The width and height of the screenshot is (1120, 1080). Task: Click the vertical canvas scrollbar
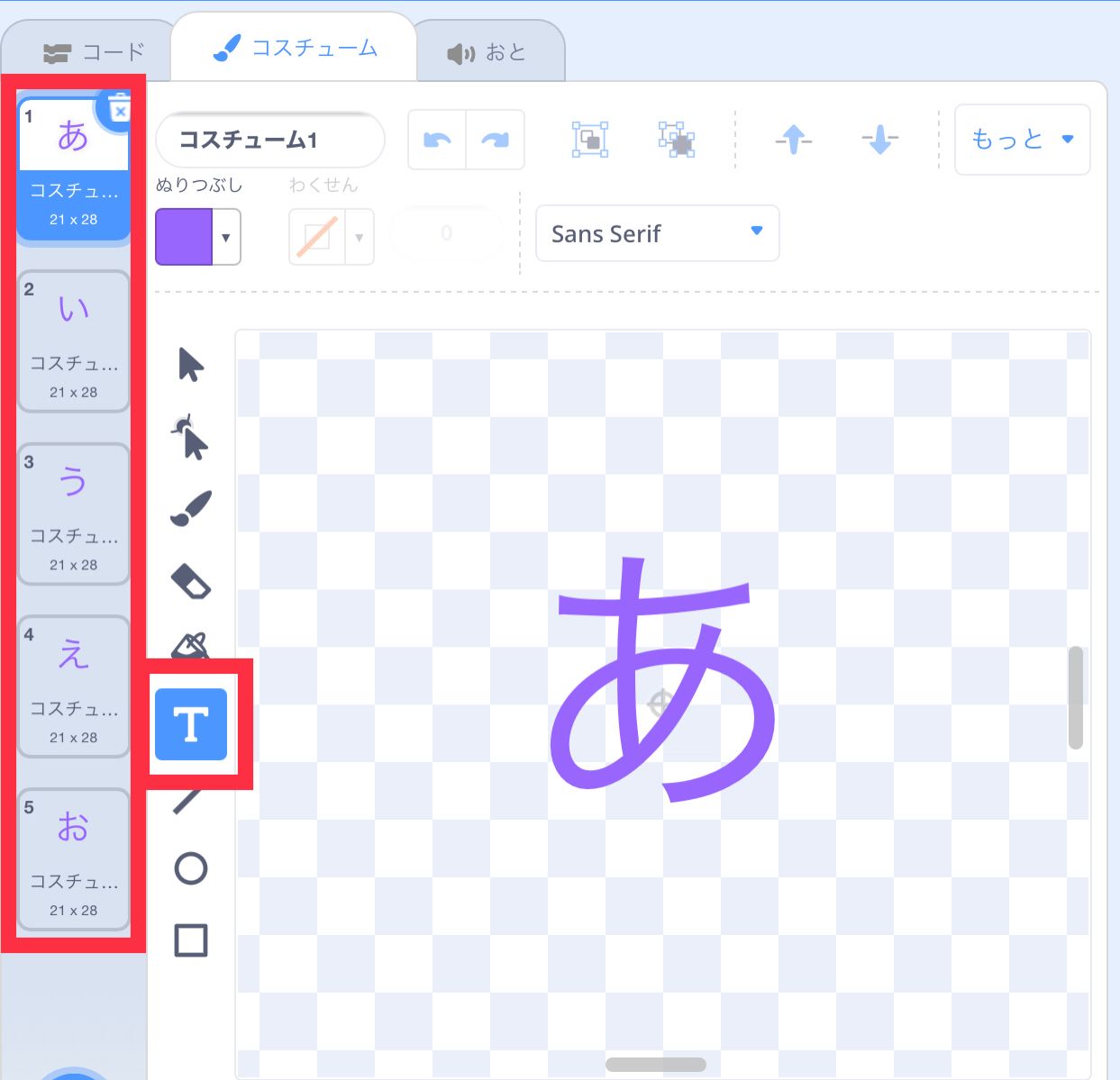tap(1075, 697)
